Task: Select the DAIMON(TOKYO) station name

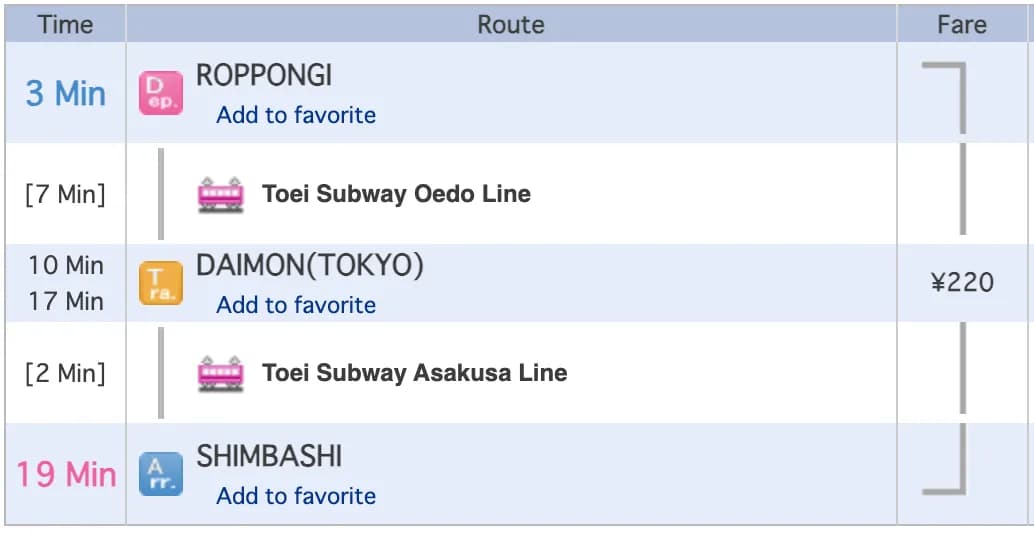Action: [310, 266]
